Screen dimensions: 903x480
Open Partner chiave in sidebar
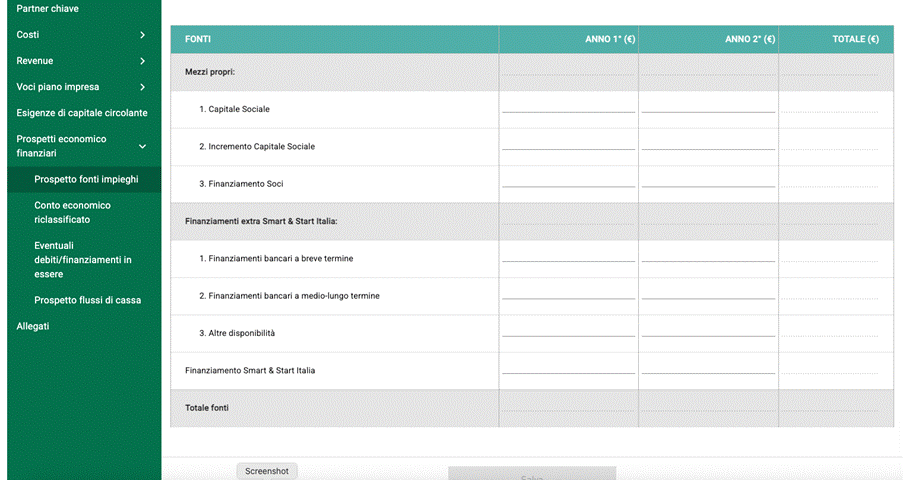tap(48, 9)
